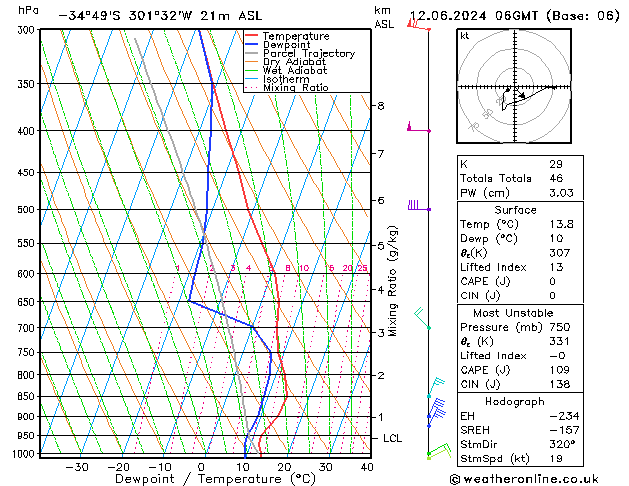
Task: Click the 950 pressure level label
Action: (x=28, y=436)
